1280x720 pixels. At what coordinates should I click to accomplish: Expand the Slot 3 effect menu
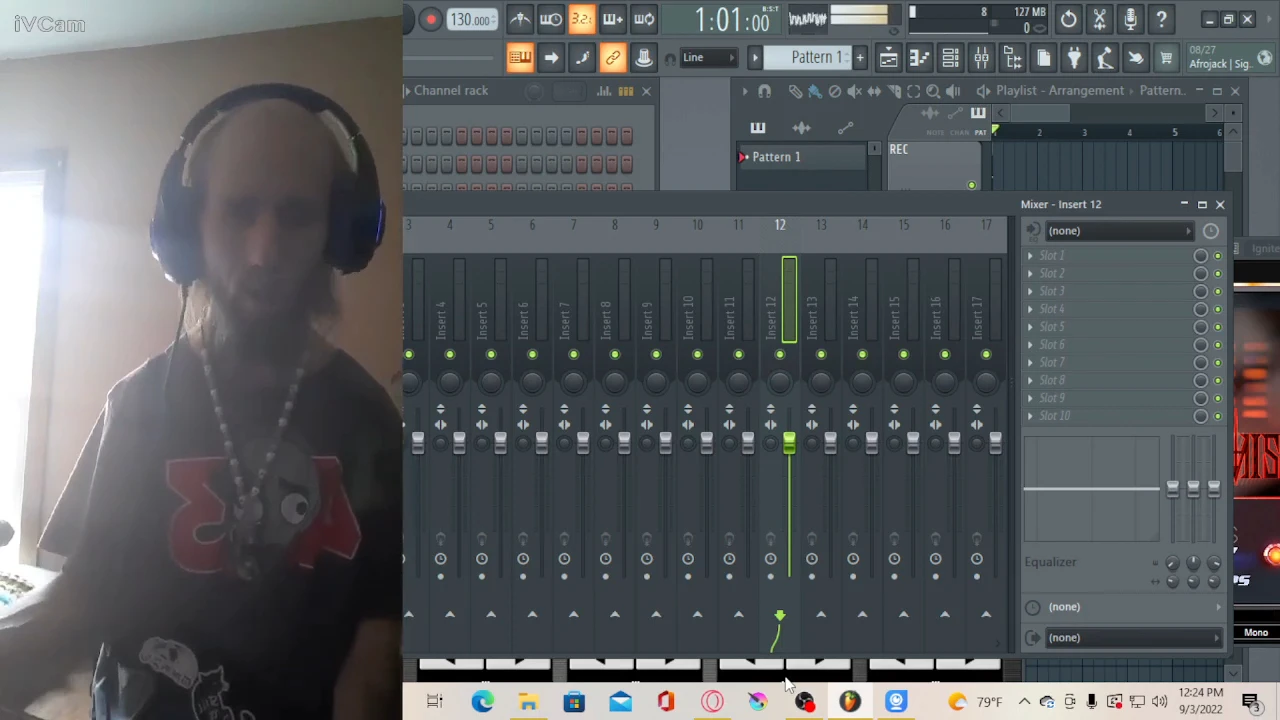click(1030, 291)
